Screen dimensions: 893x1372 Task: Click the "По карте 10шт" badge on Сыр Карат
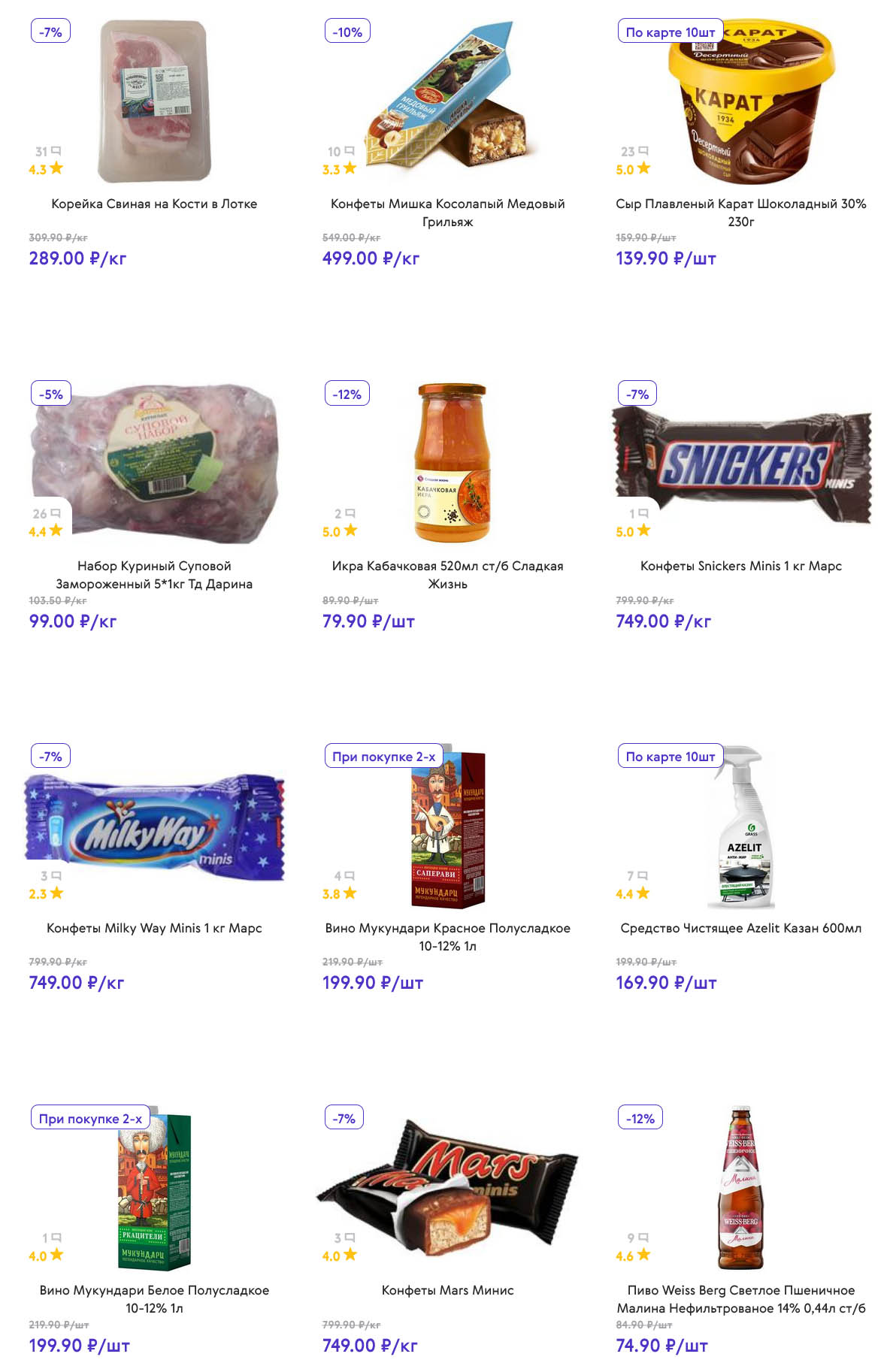(x=670, y=32)
